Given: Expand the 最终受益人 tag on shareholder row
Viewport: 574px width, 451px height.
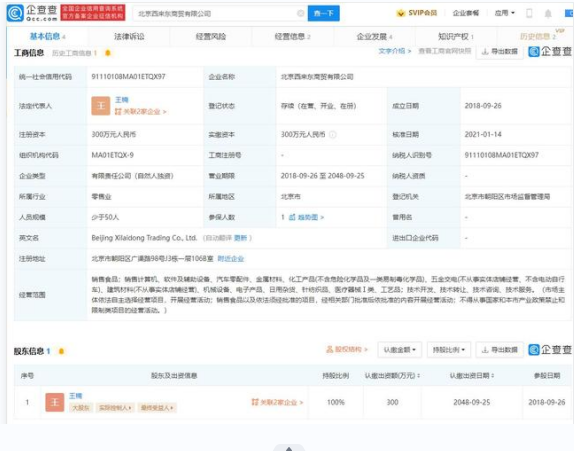Looking at the screenshot, I should coord(157,407).
